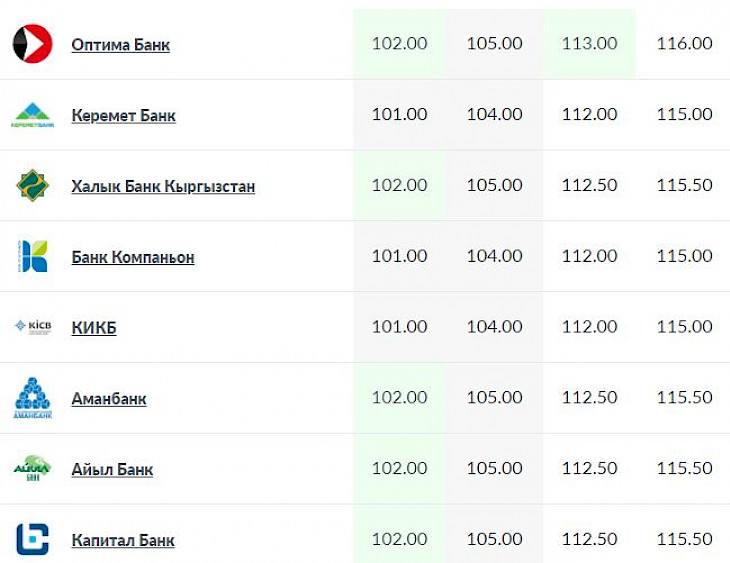Click Оптима Банк's 116.00 rate value

click(684, 44)
